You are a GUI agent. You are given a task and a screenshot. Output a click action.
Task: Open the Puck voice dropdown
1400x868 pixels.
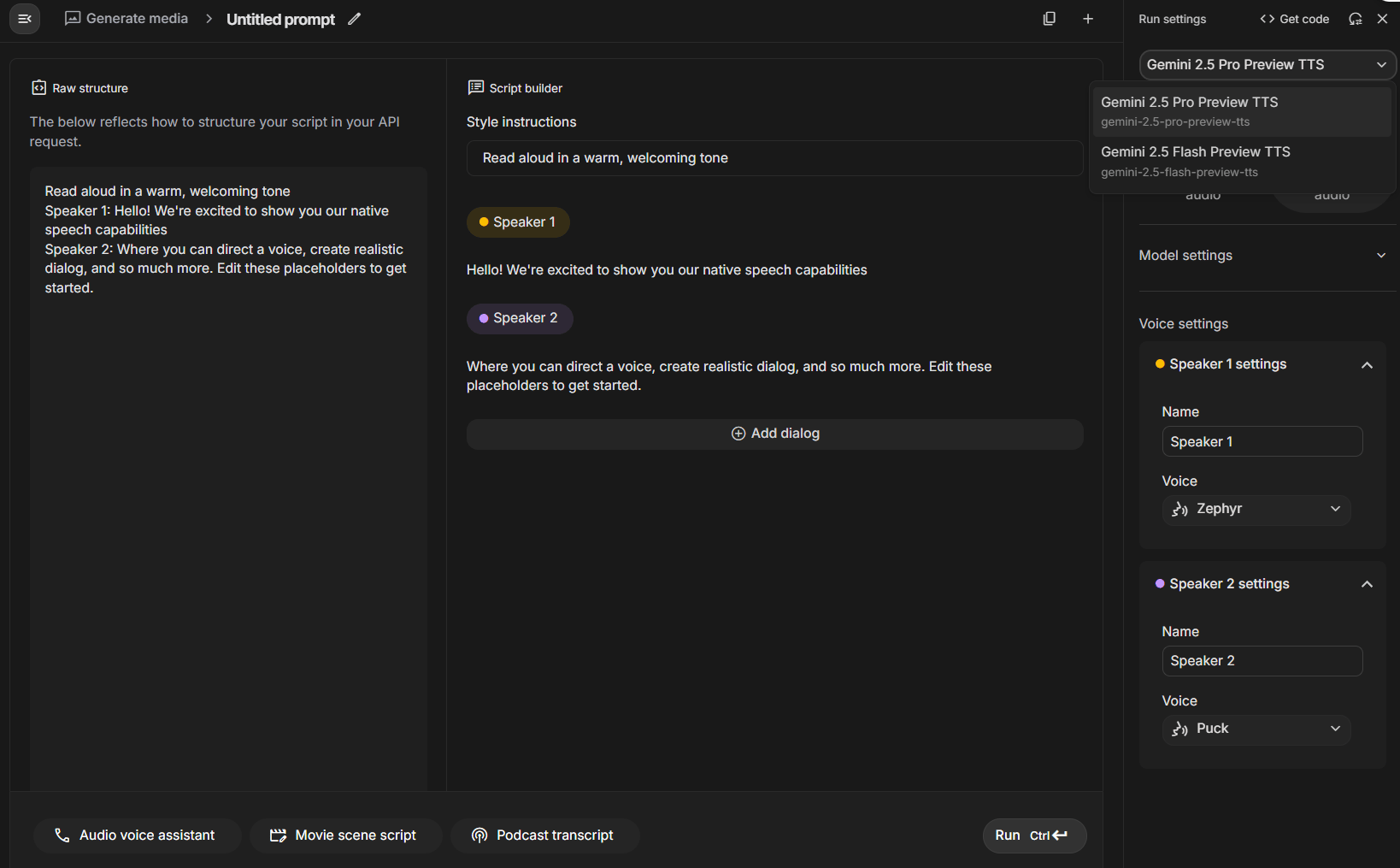pos(1256,729)
